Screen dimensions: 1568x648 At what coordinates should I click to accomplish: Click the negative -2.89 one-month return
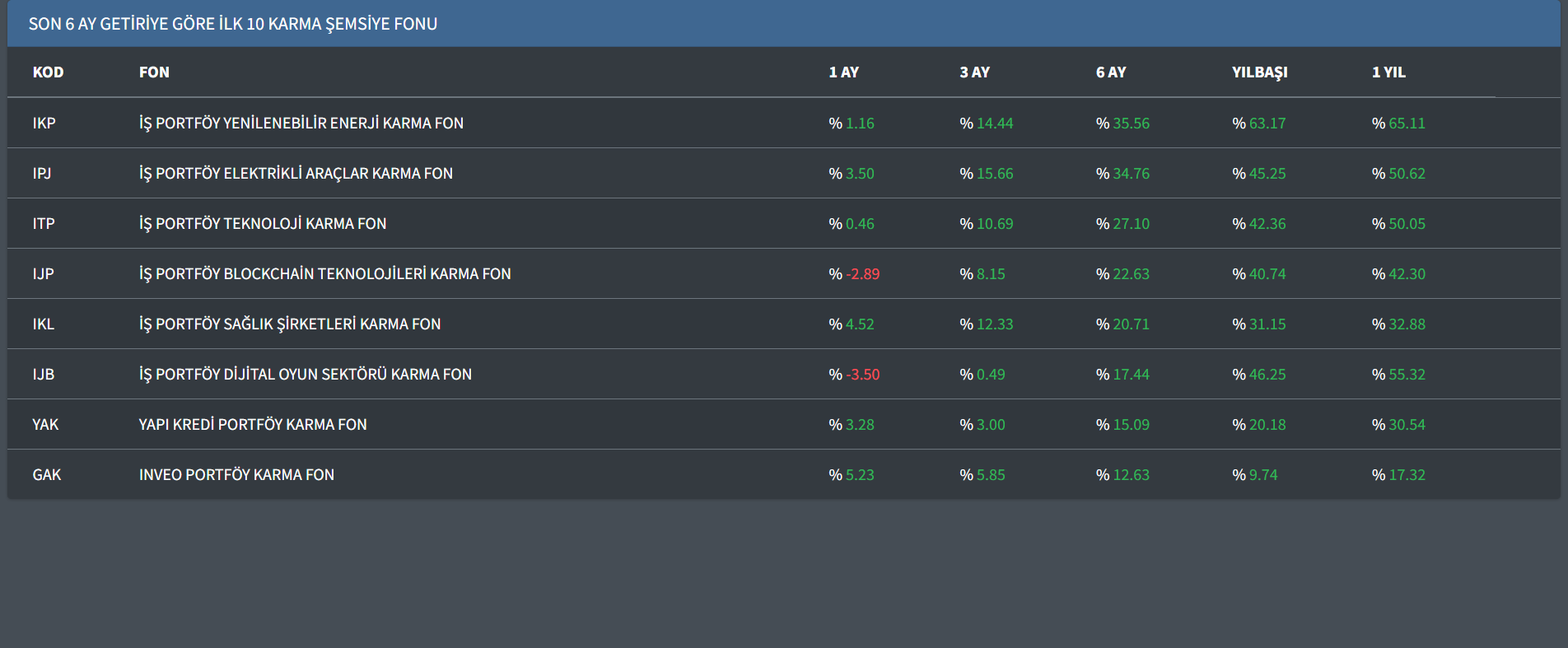pyautogui.click(x=861, y=274)
